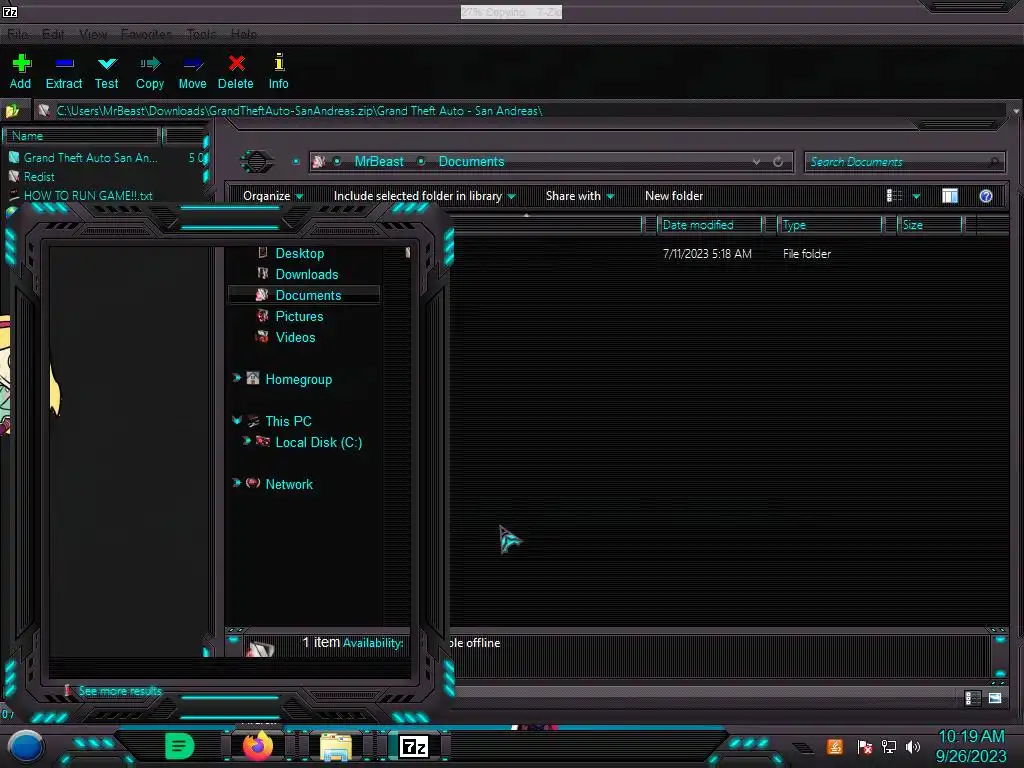This screenshot has height=768, width=1024.
Task: Select Pictures in navigation pane
Action: coord(299,316)
